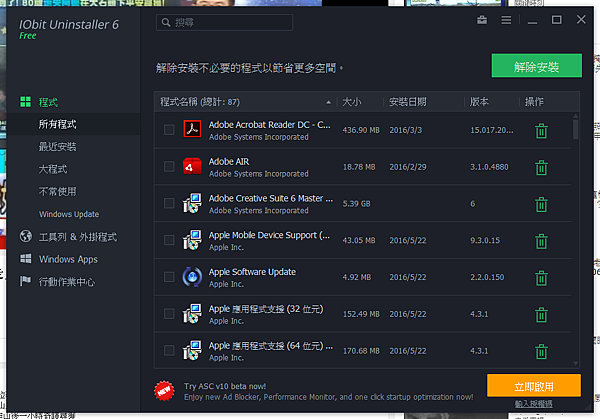Click the trash icon for Adobe AIR
This screenshot has width=600, height=419.
pos(541,168)
